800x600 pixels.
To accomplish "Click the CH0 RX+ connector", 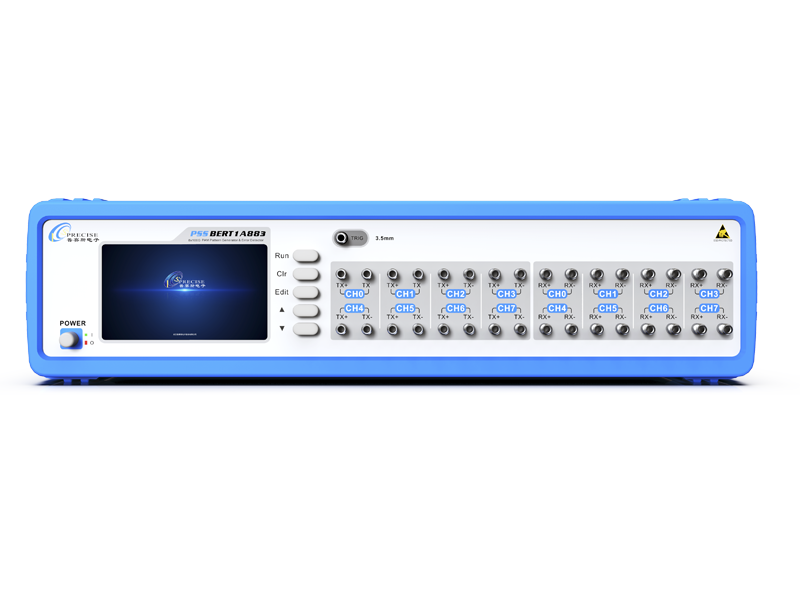I will click(545, 274).
